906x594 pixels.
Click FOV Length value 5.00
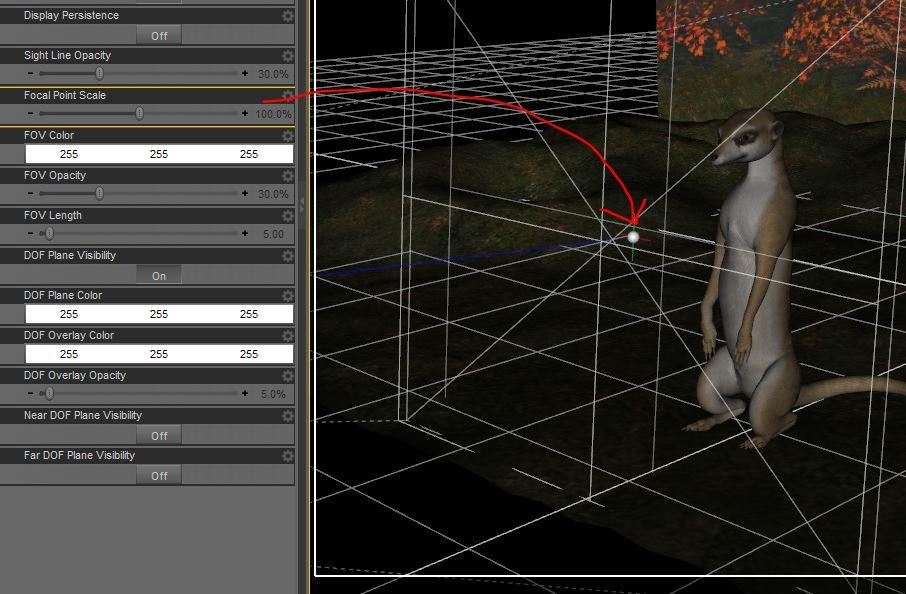pyautogui.click(x=273, y=234)
